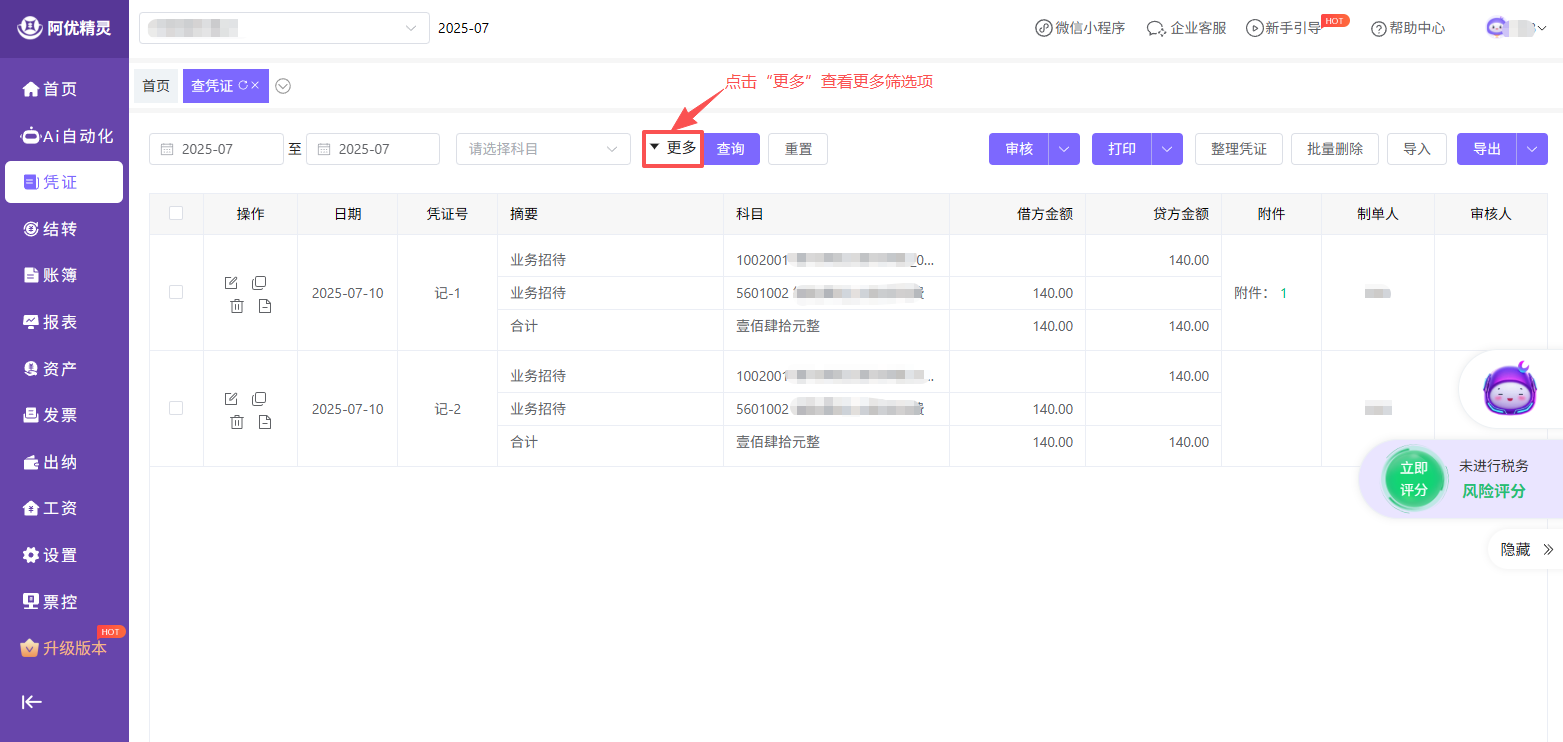Open the attachment count link for 记-1
This screenshot has width=1563, height=742.
click(x=1284, y=293)
